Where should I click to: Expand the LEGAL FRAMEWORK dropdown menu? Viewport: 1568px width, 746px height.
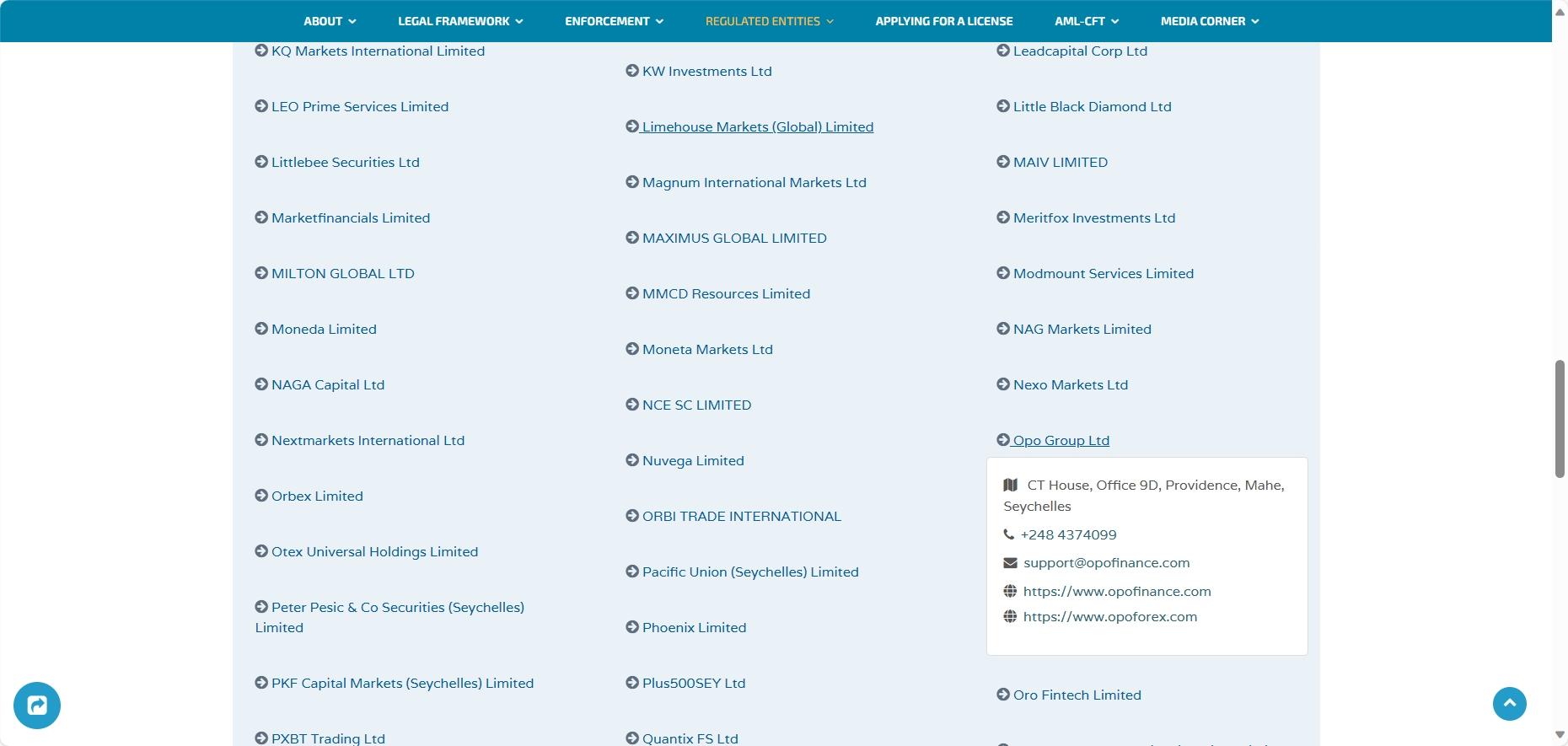[x=460, y=21]
